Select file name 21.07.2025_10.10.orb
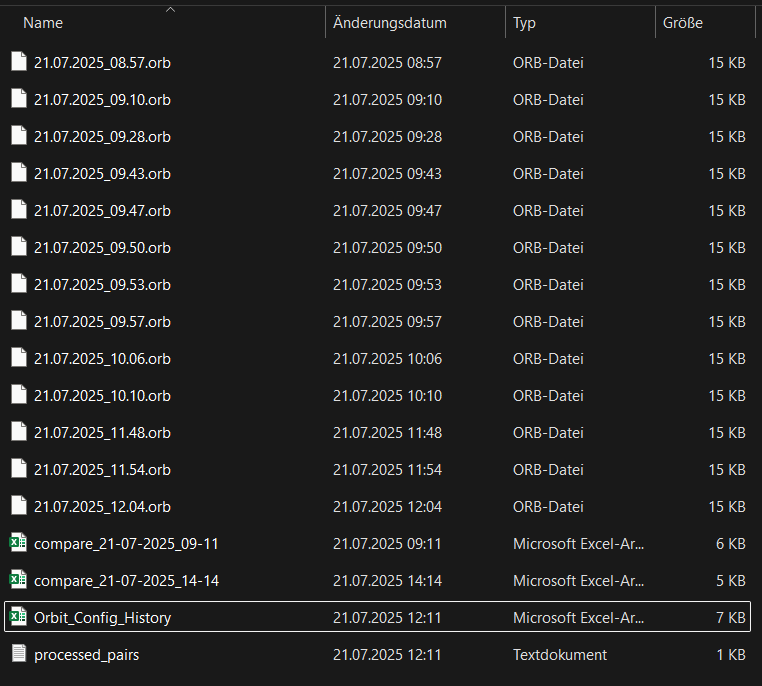 [x=103, y=395]
